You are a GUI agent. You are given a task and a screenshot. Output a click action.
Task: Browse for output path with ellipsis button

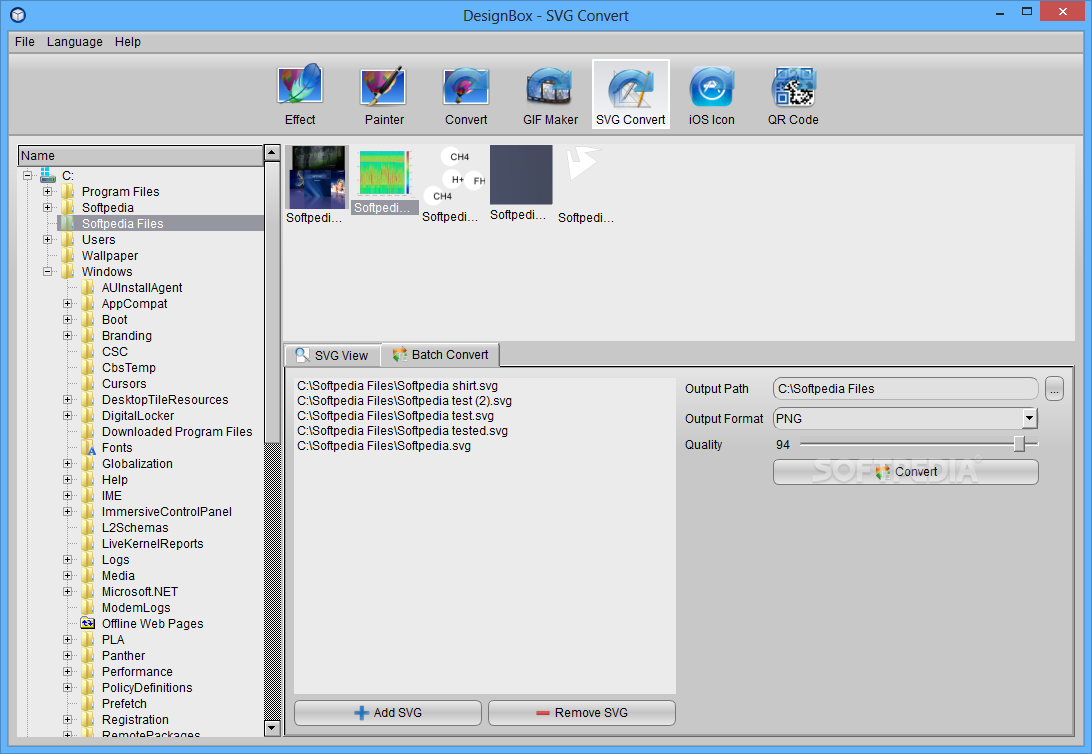tap(1054, 388)
